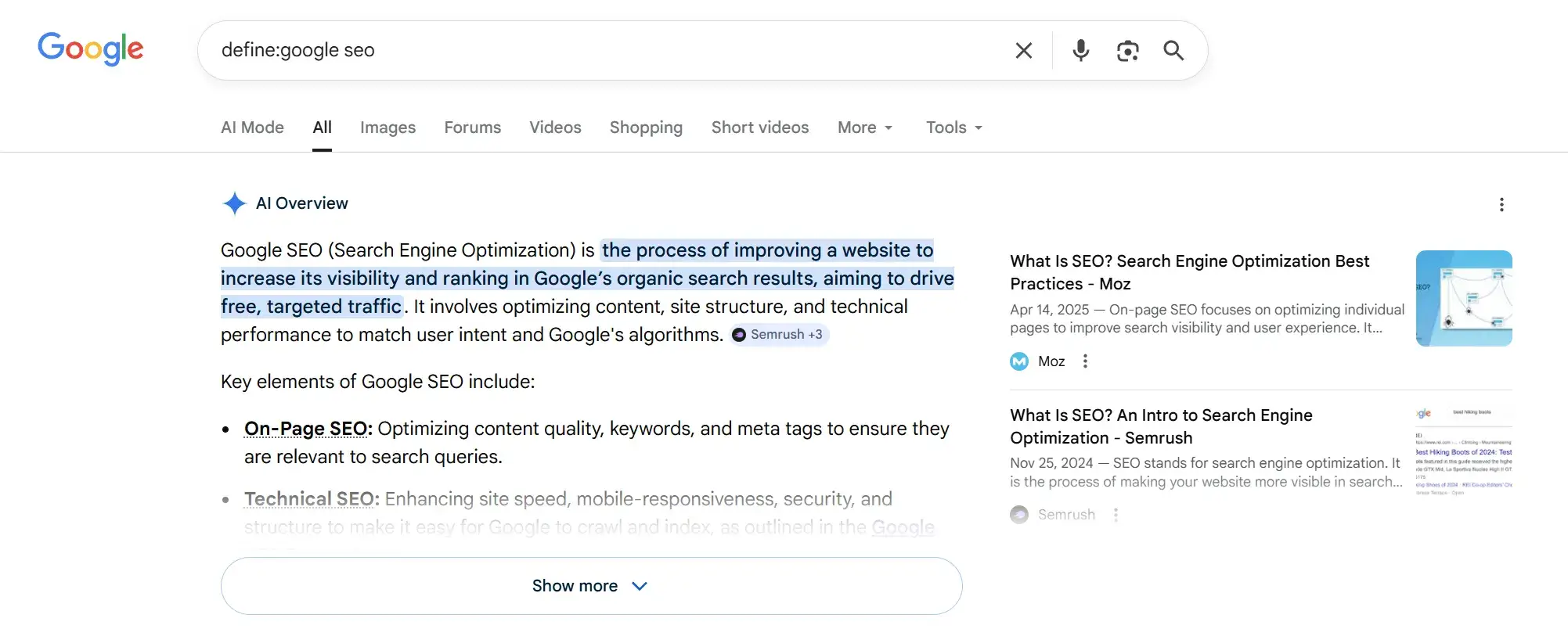Open Google Lens image search
This screenshot has height=636, width=1568.
coord(1127,50)
